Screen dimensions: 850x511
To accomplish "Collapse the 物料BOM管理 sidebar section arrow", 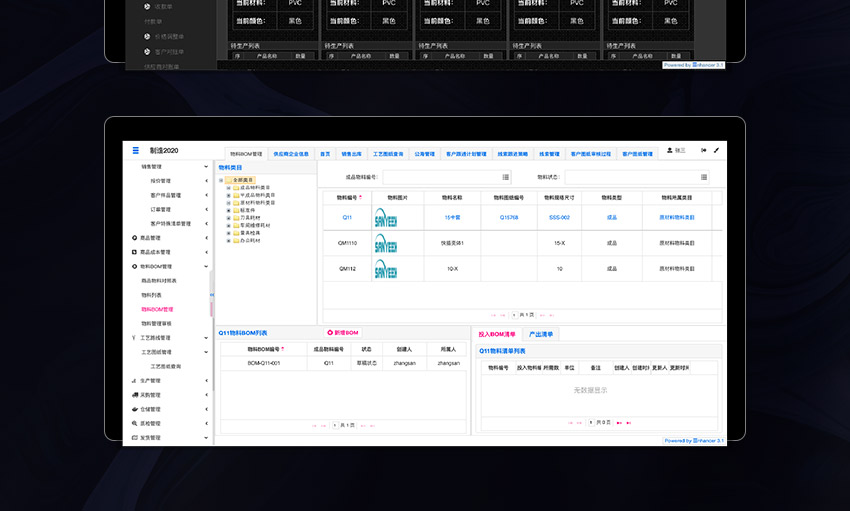I will pos(206,266).
